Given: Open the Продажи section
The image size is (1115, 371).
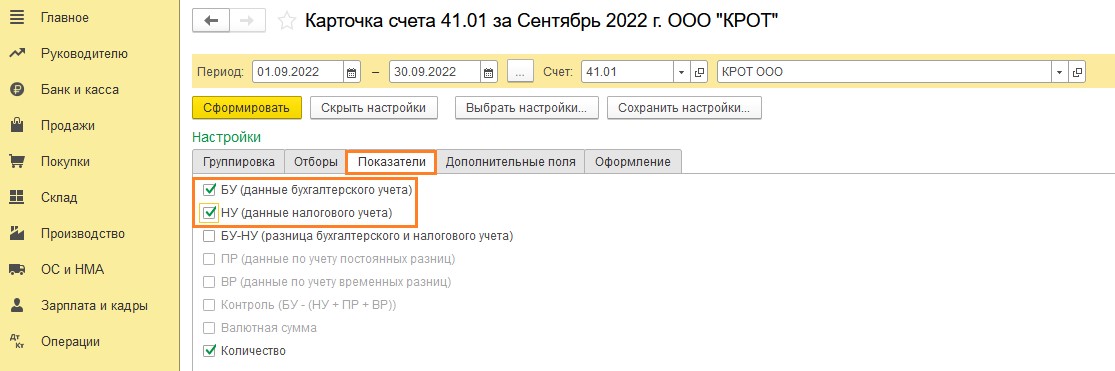Looking at the screenshot, I should click(x=68, y=126).
